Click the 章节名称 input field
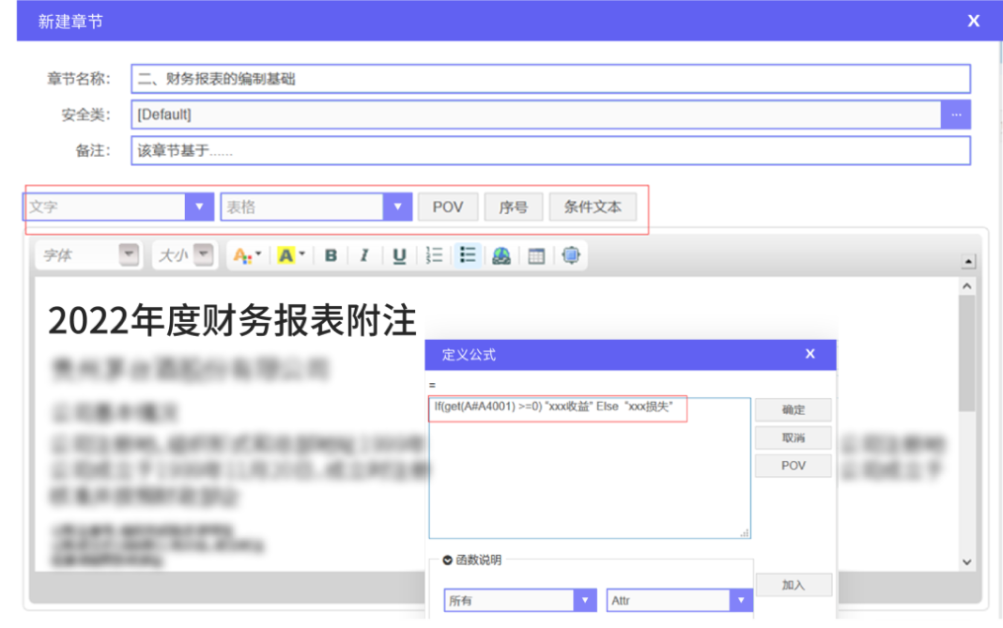 coord(550,79)
